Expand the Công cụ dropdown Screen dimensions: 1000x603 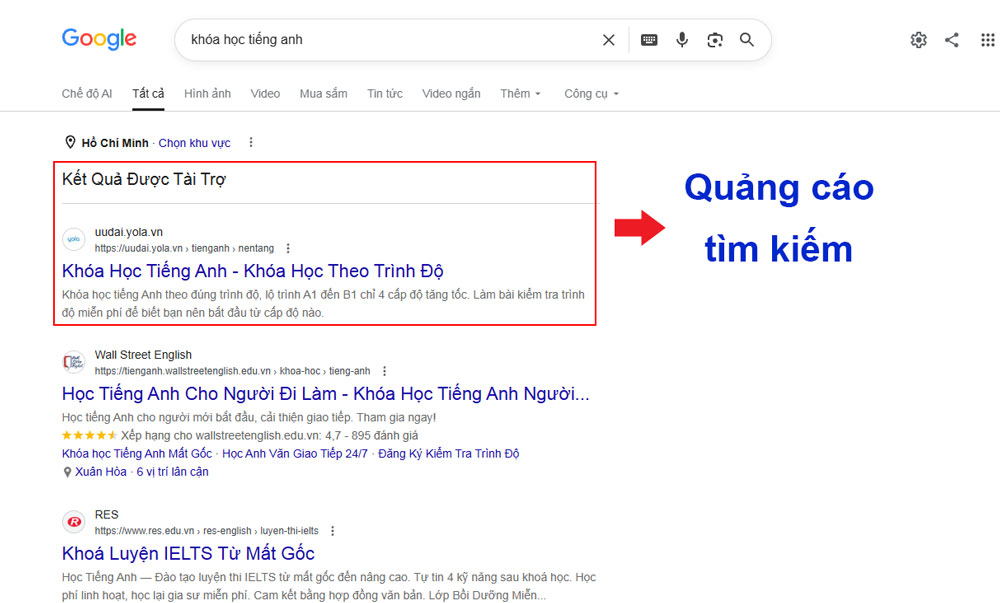tap(591, 94)
